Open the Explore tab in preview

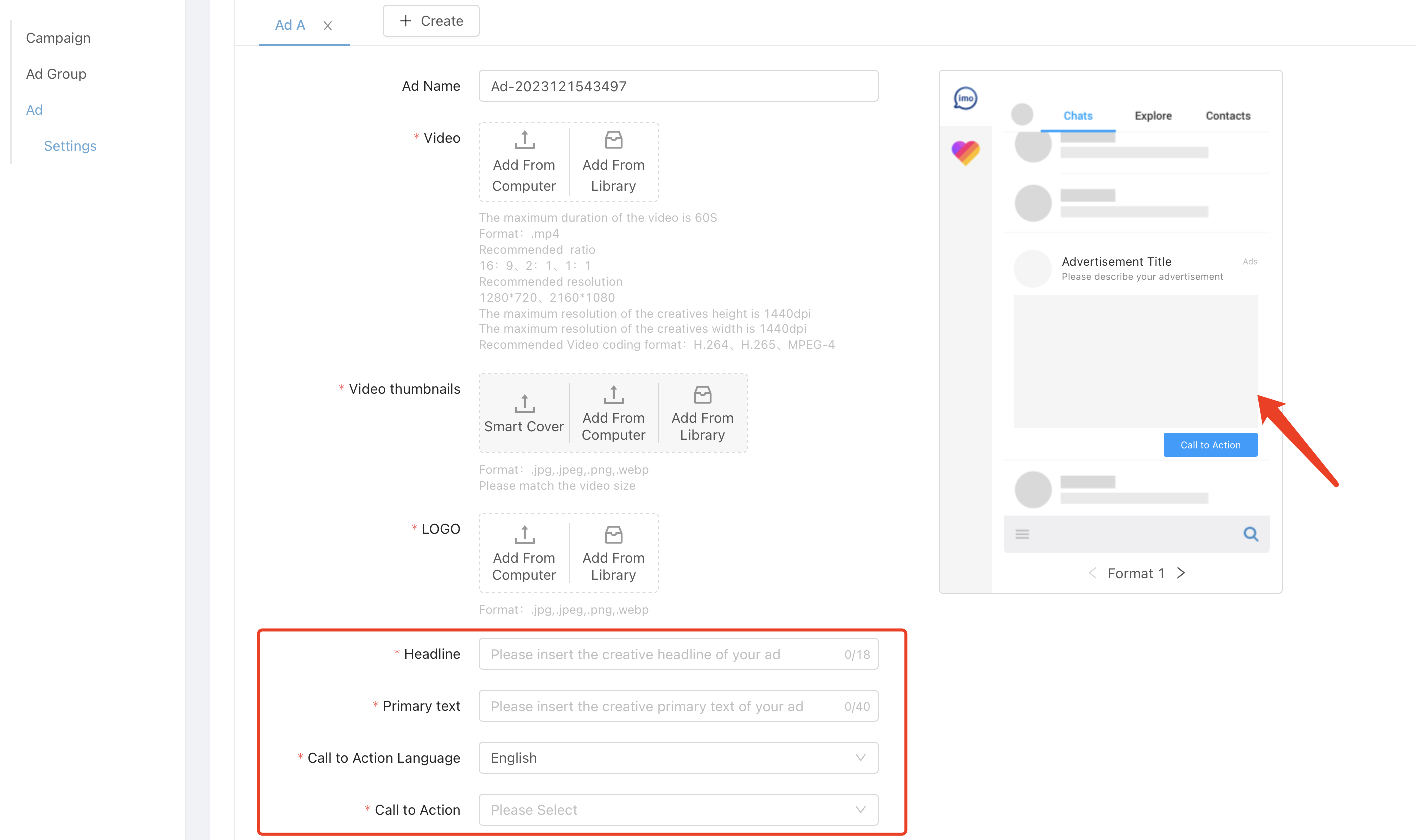tap(1153, 116)
